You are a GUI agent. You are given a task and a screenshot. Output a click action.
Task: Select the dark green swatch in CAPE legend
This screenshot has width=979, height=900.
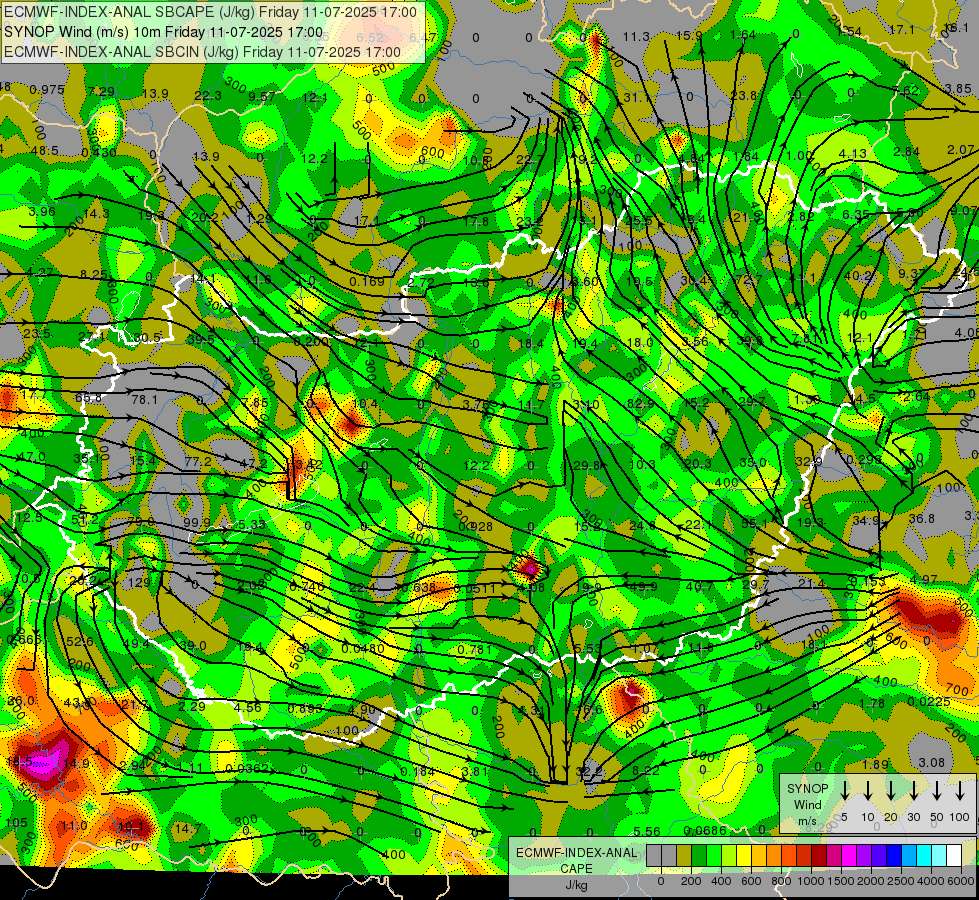point(699,856)
